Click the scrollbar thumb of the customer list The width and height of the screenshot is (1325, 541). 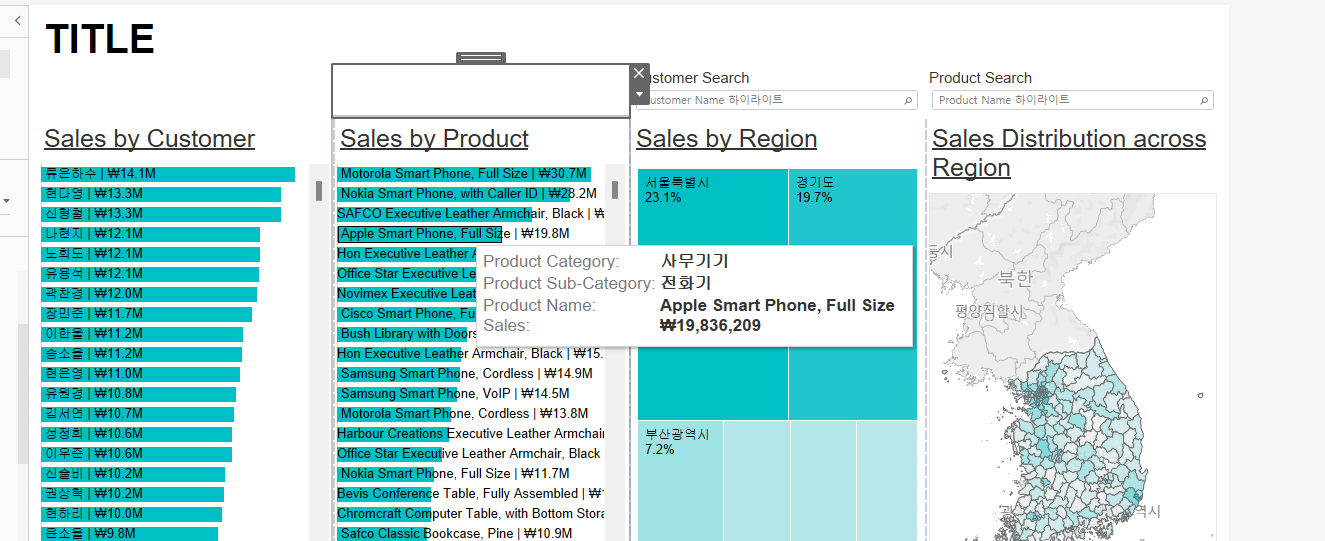pos(319,191)
